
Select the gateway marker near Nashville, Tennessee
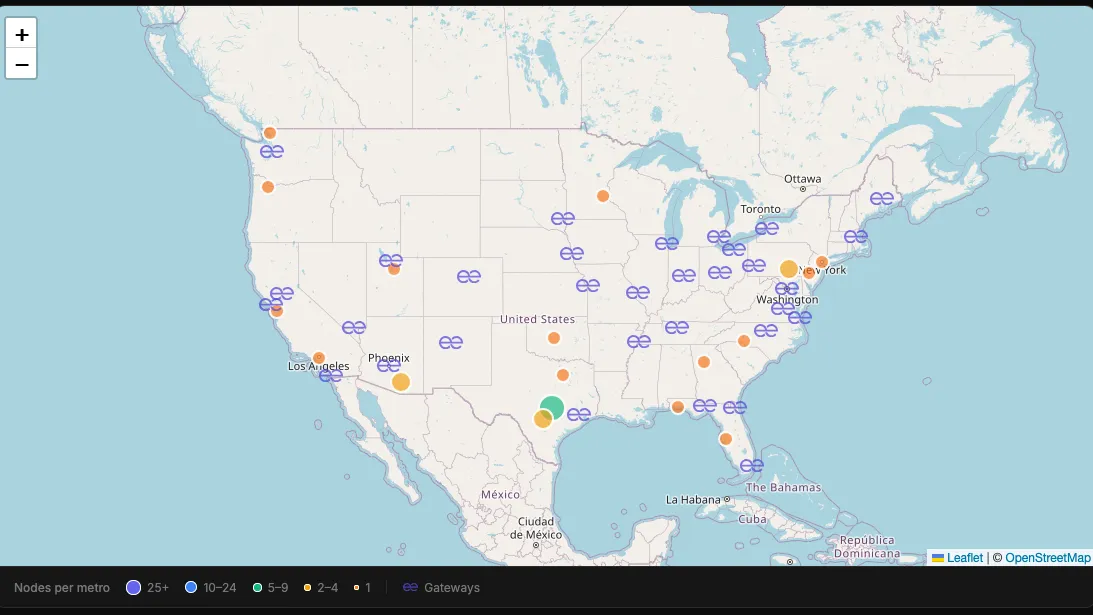pos(676,327)
